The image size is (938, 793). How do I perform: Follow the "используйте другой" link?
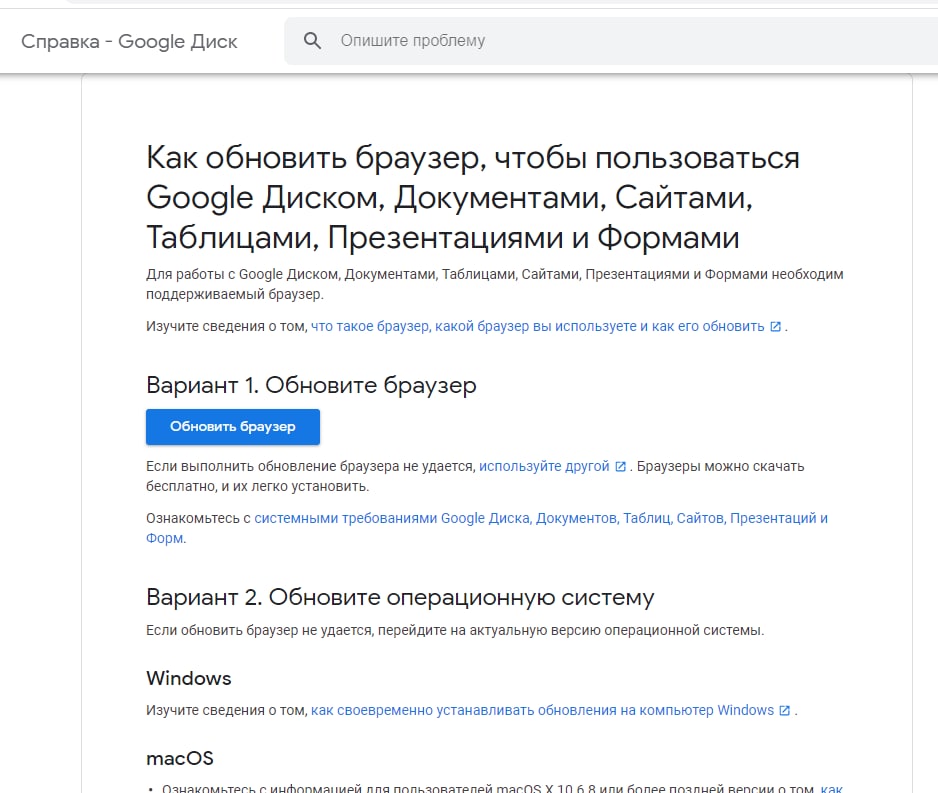(x=544, y=466)
